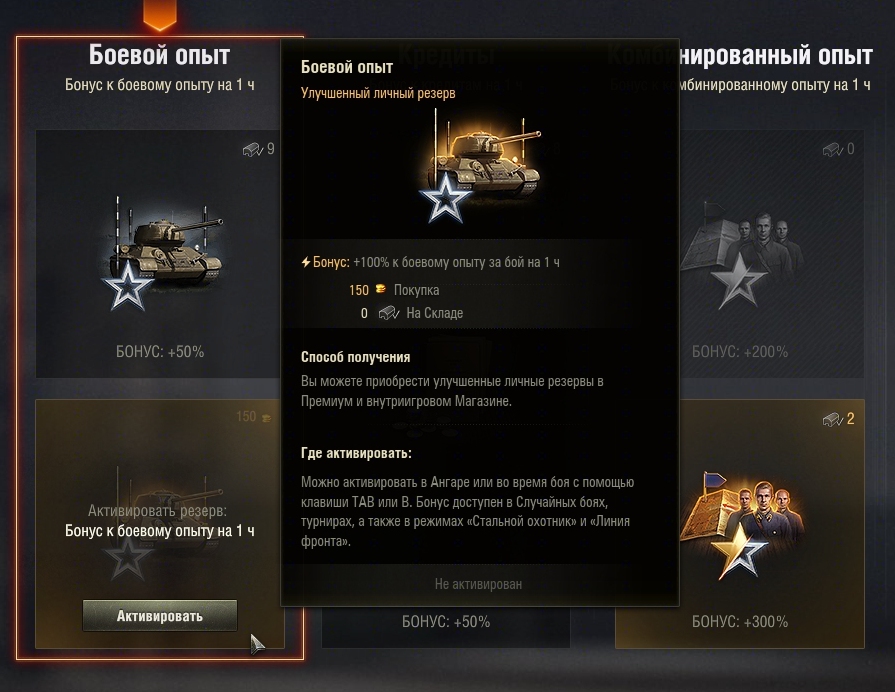The height and width of the screenshot is (692, 895).
Task: Click the lightning Бонус icon in tooltip
Action: [x=306, y=262]
